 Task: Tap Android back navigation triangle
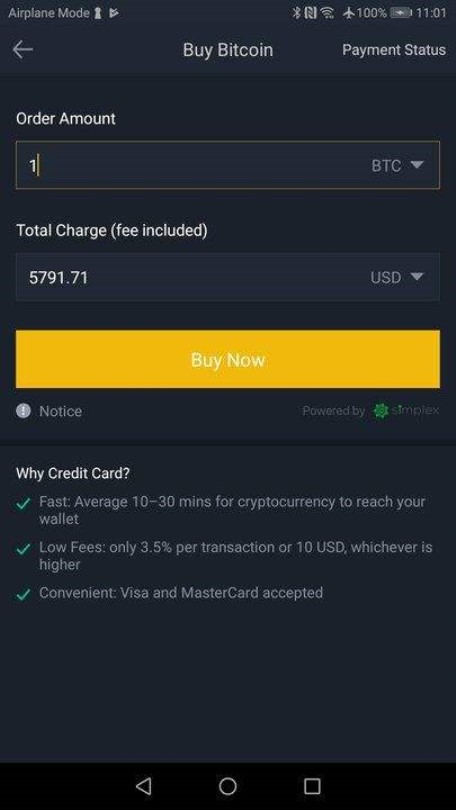coord(144,786)
